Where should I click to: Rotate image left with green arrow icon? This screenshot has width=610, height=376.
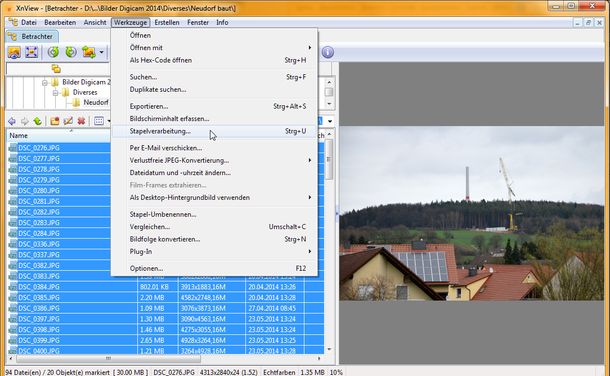click(x=53, y=52)
